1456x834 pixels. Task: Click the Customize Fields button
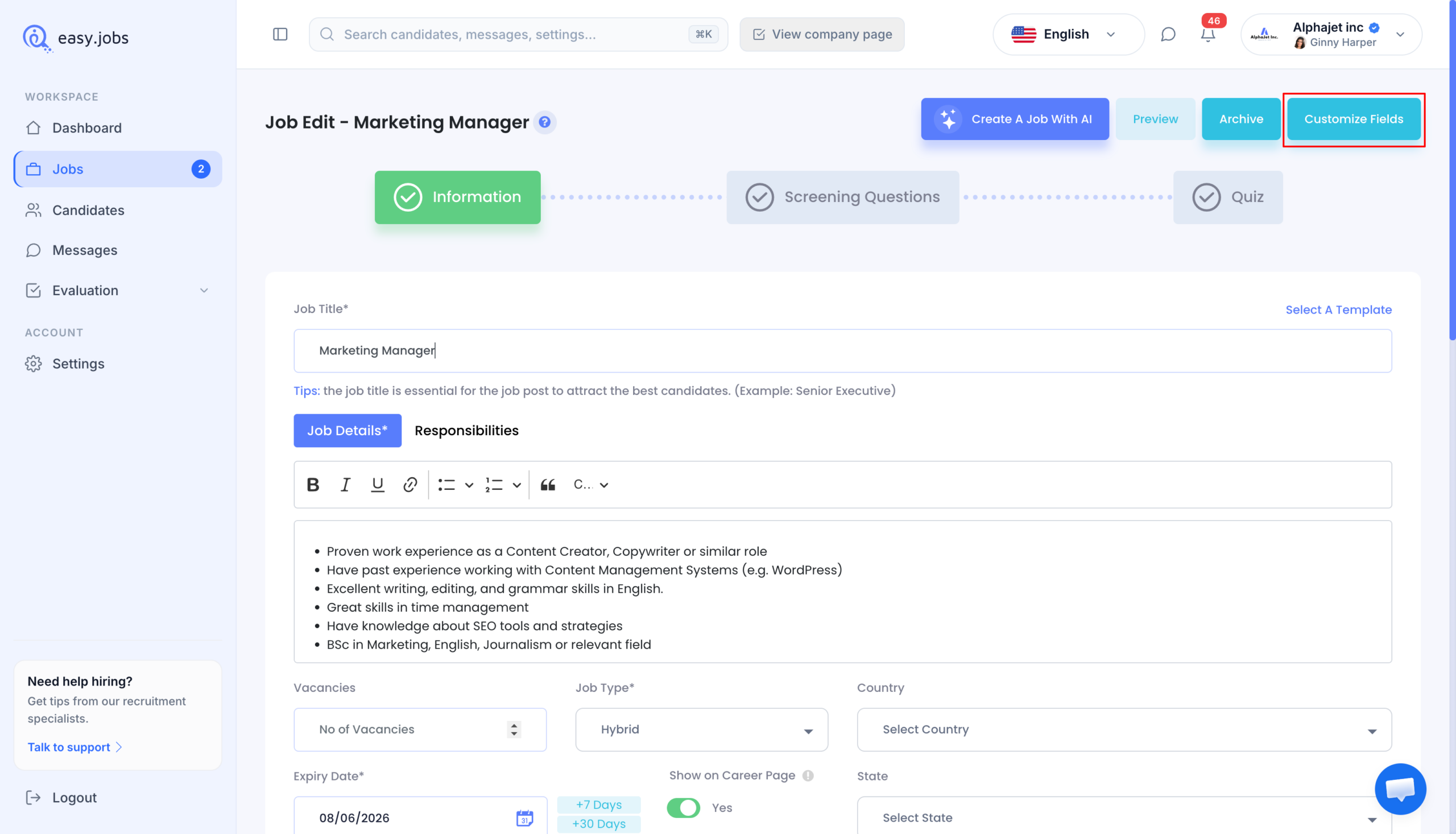(x=1354, y=119)
